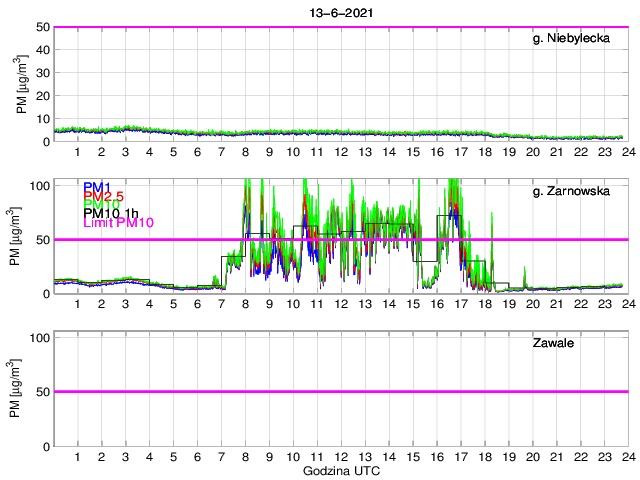Click the blue PM1 legend entry
The height and width of the screenshot is (480, 640).
pos(97,187)
